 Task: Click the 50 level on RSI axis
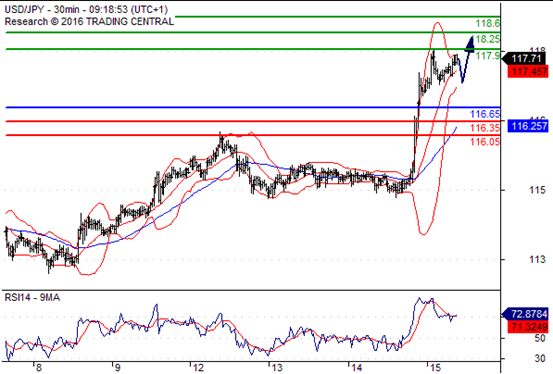(540, 338)
